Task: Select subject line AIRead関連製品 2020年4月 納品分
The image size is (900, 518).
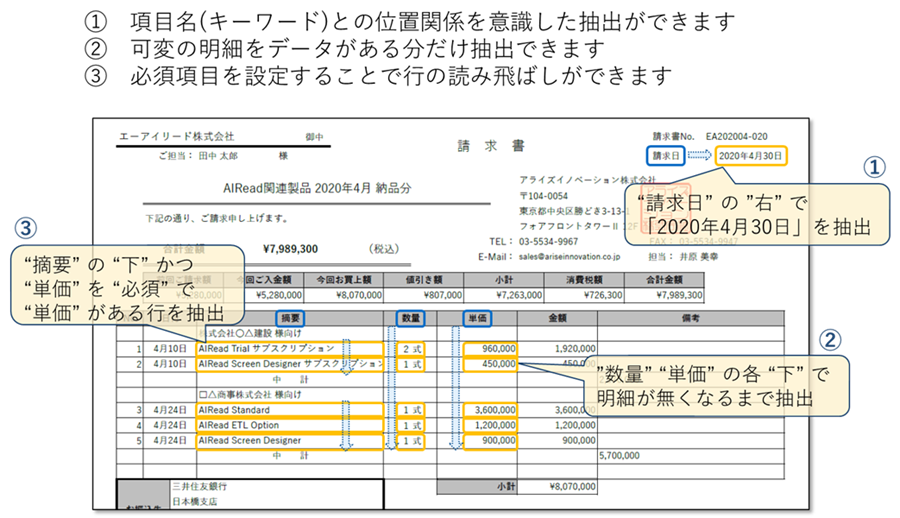Action: coord(317,188)
